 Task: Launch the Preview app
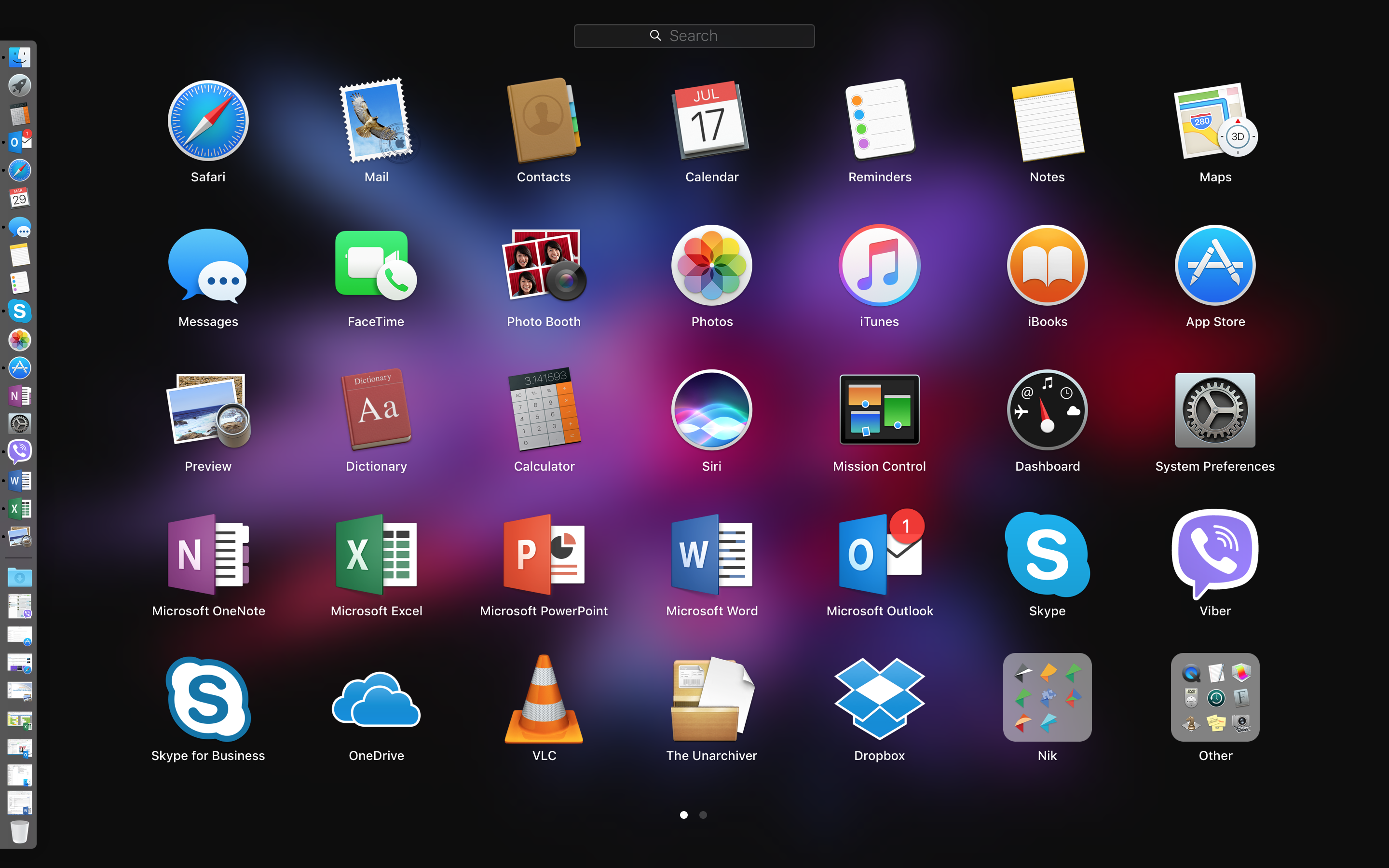coord(208,410)
